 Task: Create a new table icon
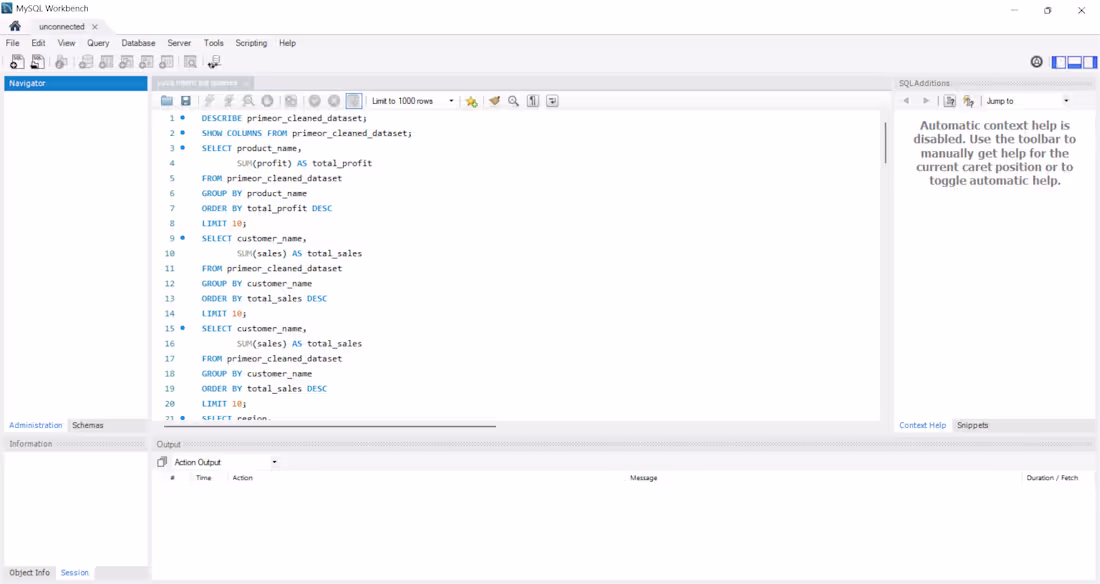[x=106, y=62]
